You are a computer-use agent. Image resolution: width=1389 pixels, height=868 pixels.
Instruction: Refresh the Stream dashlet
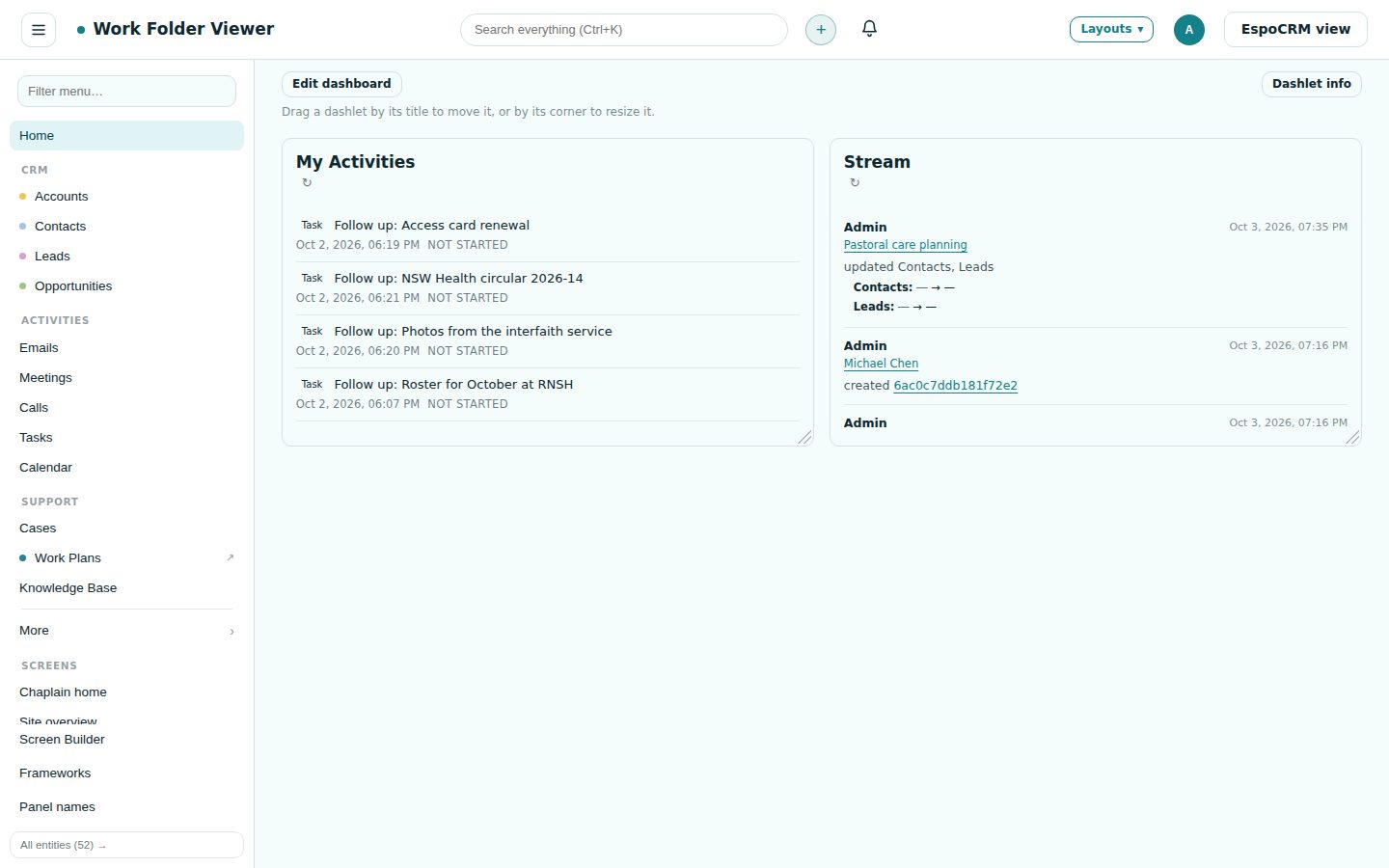(x=855, y=183)
